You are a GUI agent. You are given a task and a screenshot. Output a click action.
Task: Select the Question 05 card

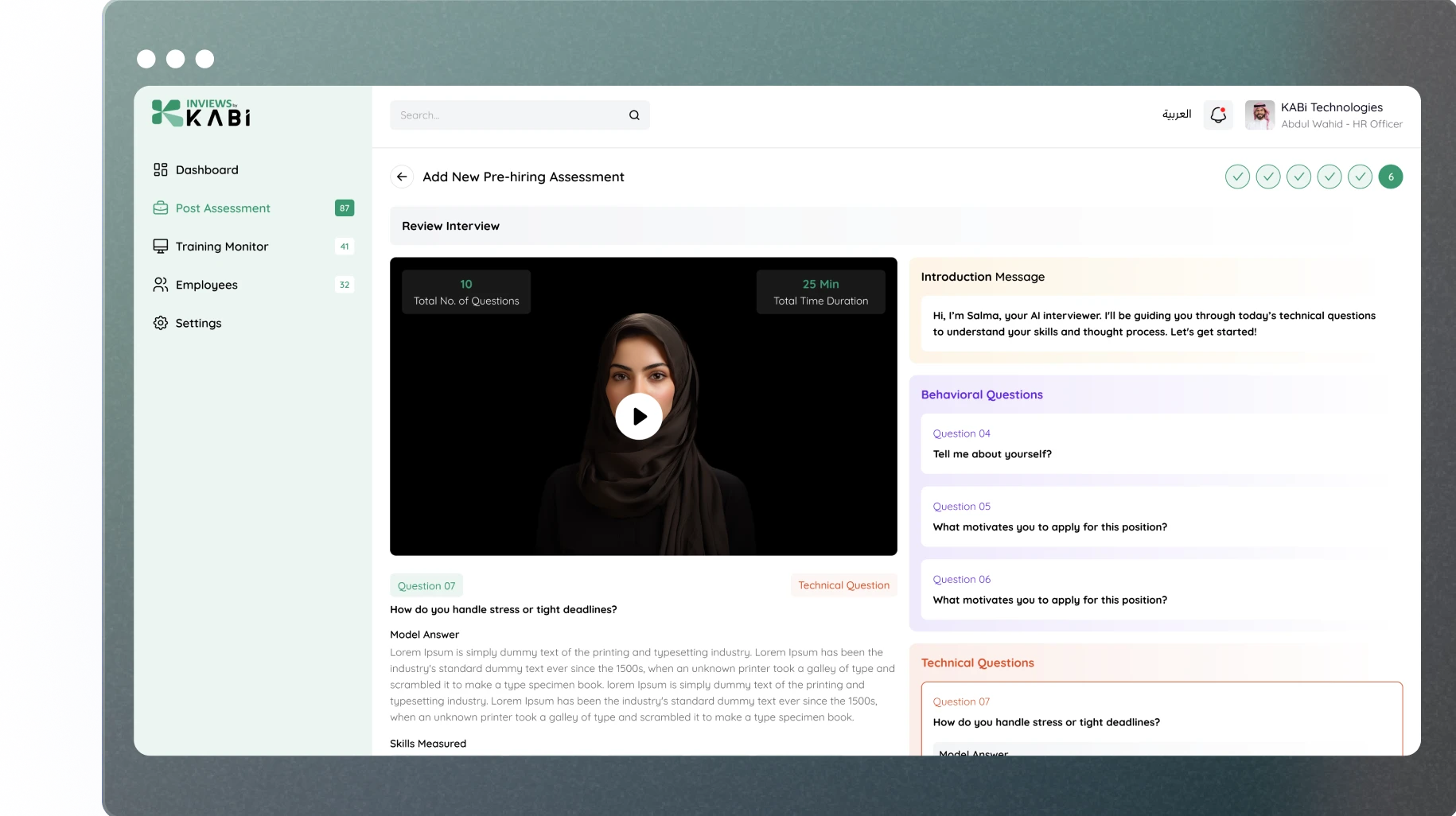click(x=1162, y=516)
